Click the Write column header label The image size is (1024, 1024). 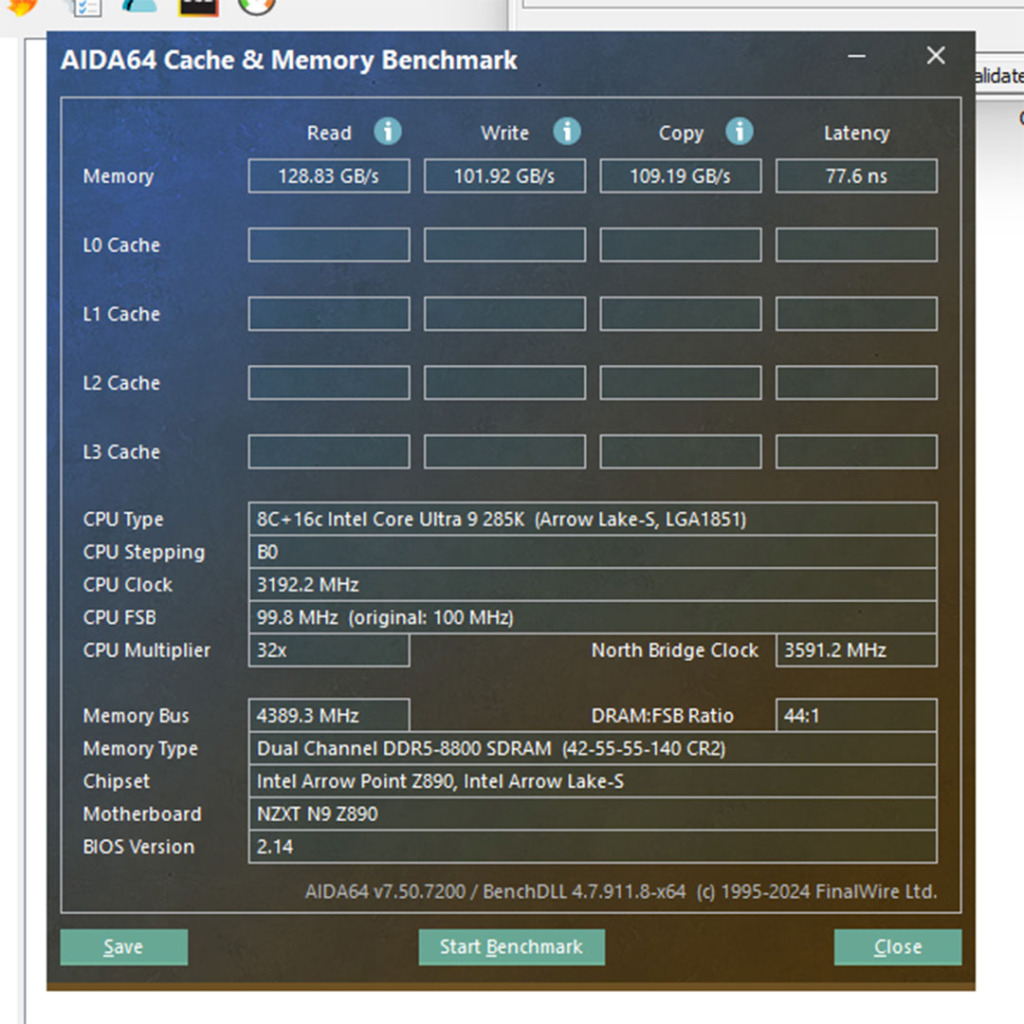click(505, 133)
